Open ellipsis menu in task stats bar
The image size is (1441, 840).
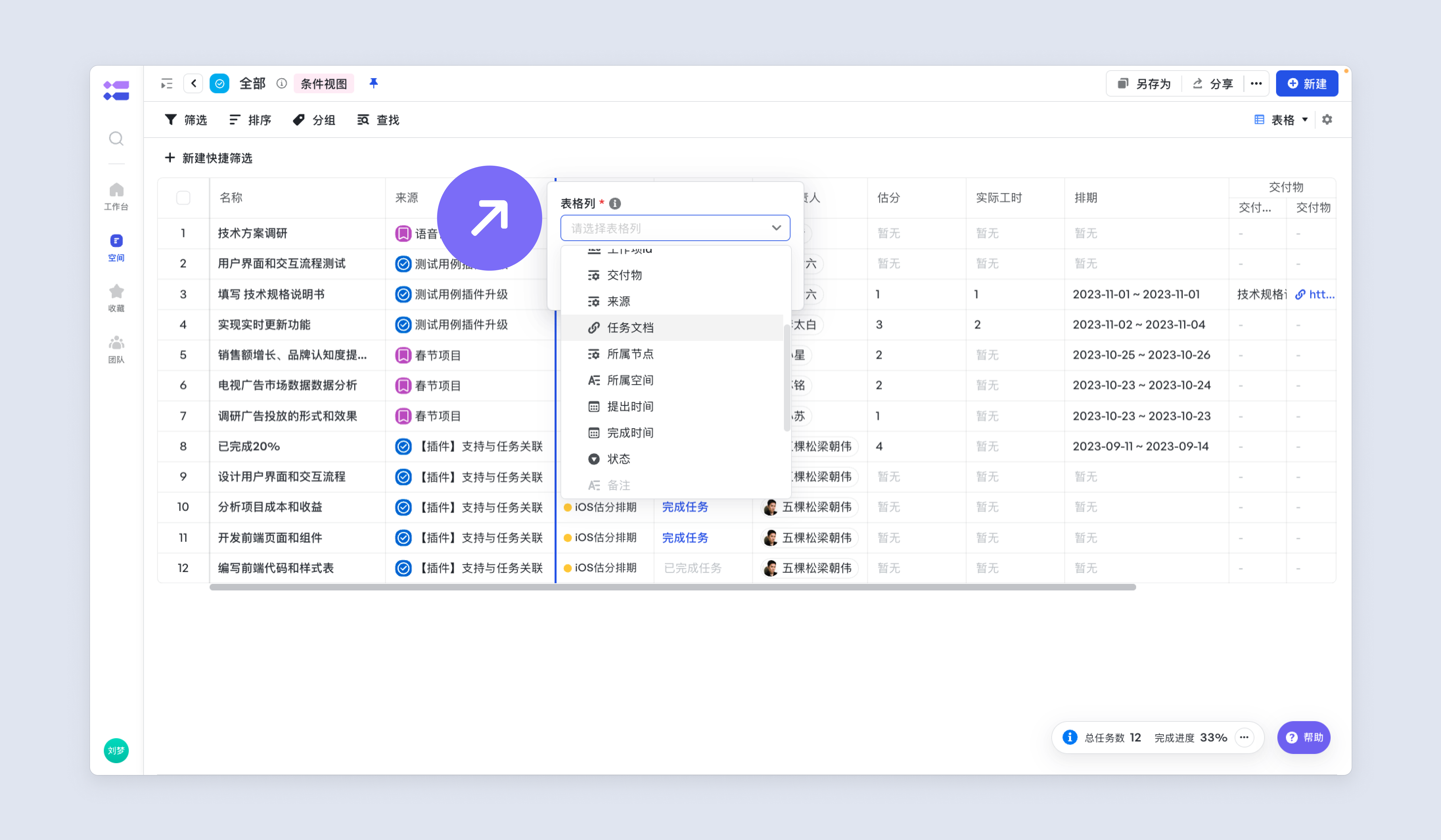pyautogui.click(x=1244, y=737)
